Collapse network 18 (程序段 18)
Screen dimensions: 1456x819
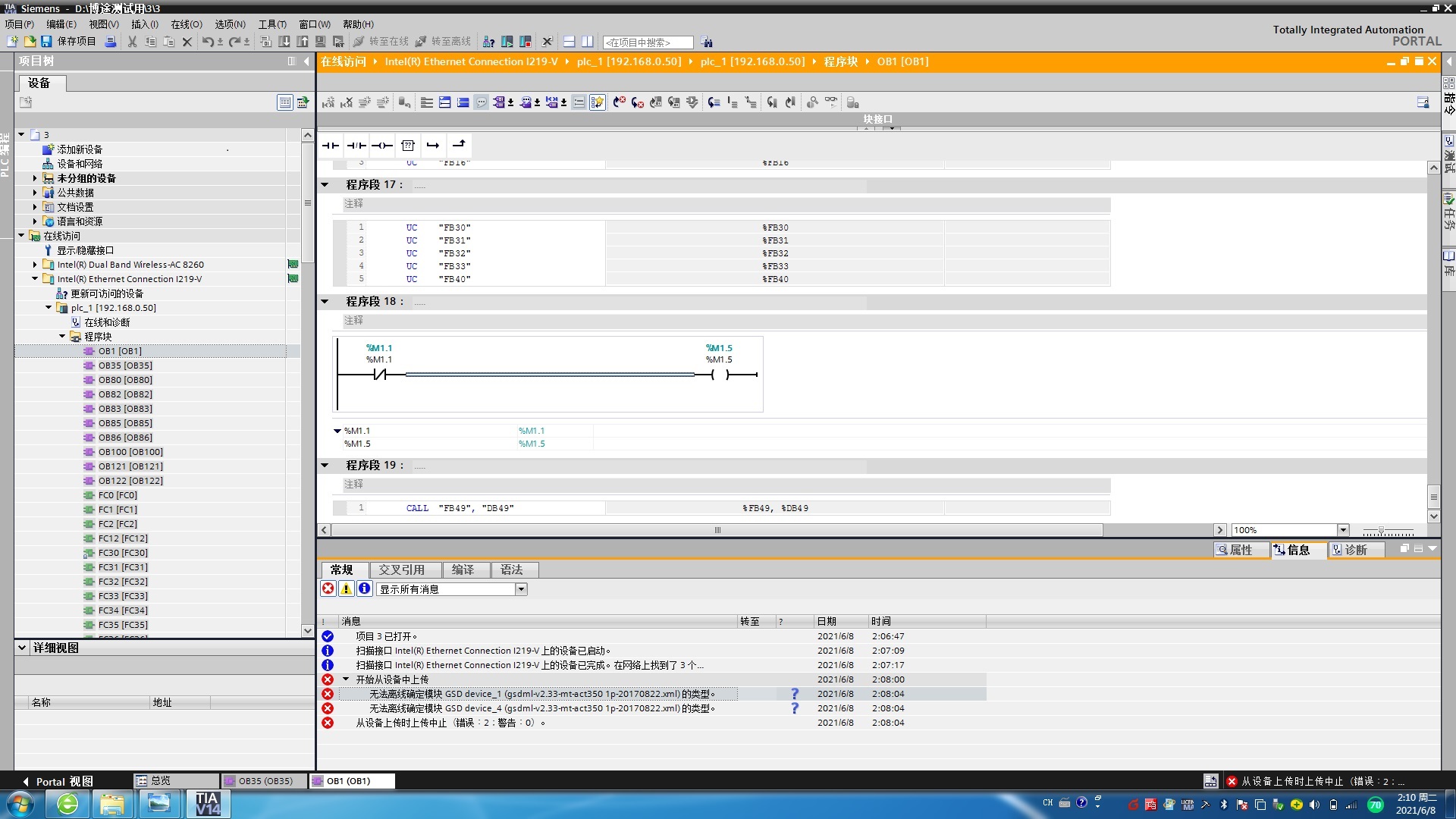pos(325,302)
